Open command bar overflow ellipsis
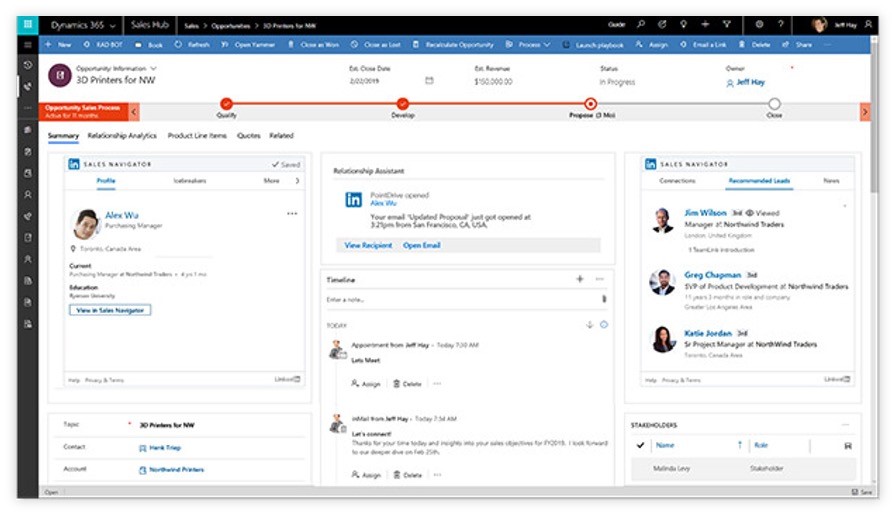Viewport: 896px width, 516px height. tap(827, 45)
